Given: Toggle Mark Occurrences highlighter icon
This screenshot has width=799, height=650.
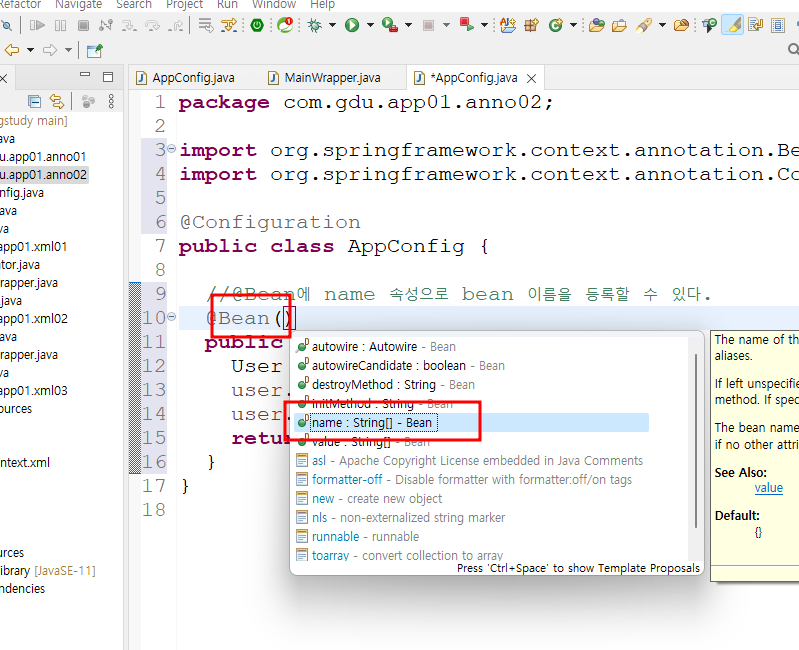Looking at the screenshot, I should [x=733, y=24].
